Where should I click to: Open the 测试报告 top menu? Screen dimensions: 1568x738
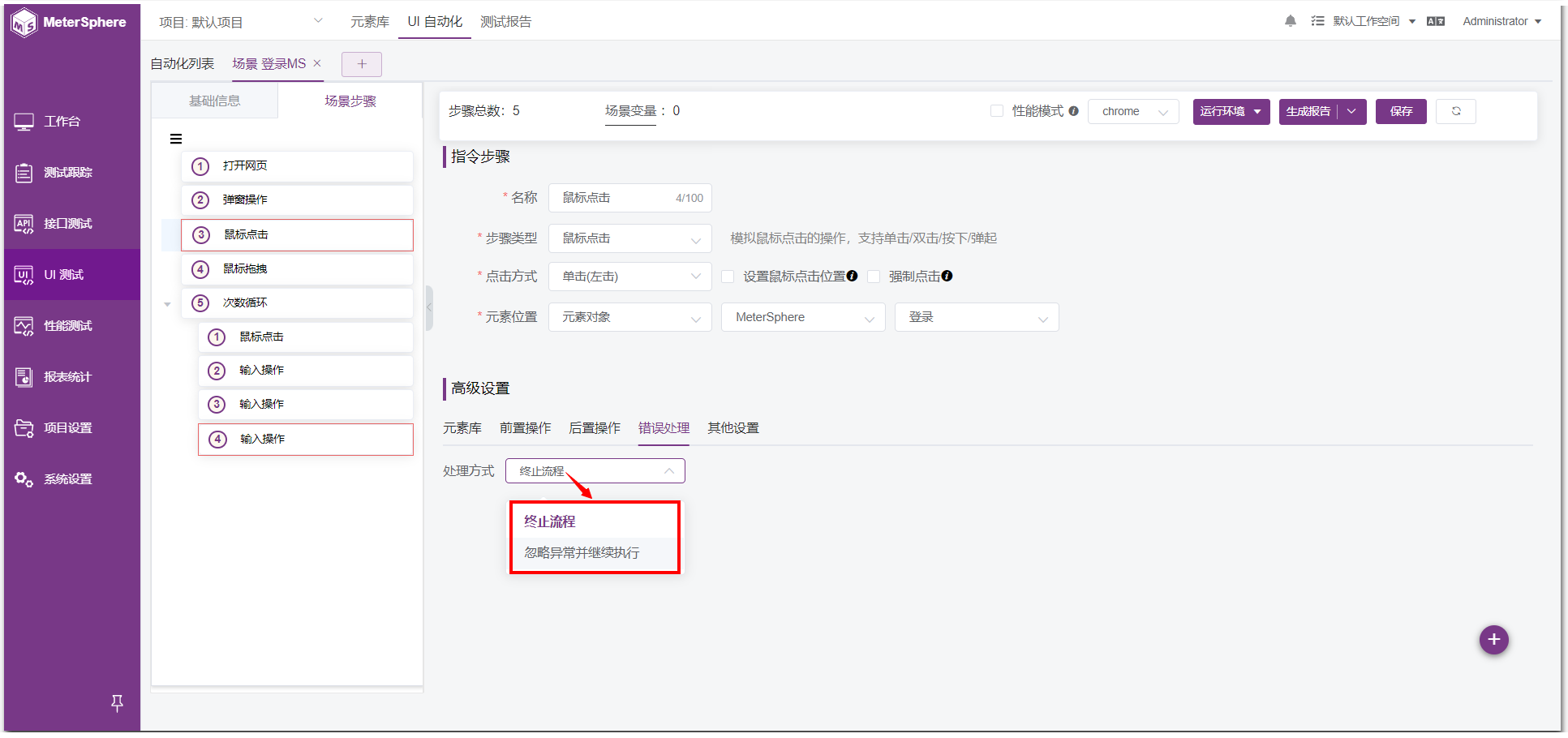tap(506, 22)
